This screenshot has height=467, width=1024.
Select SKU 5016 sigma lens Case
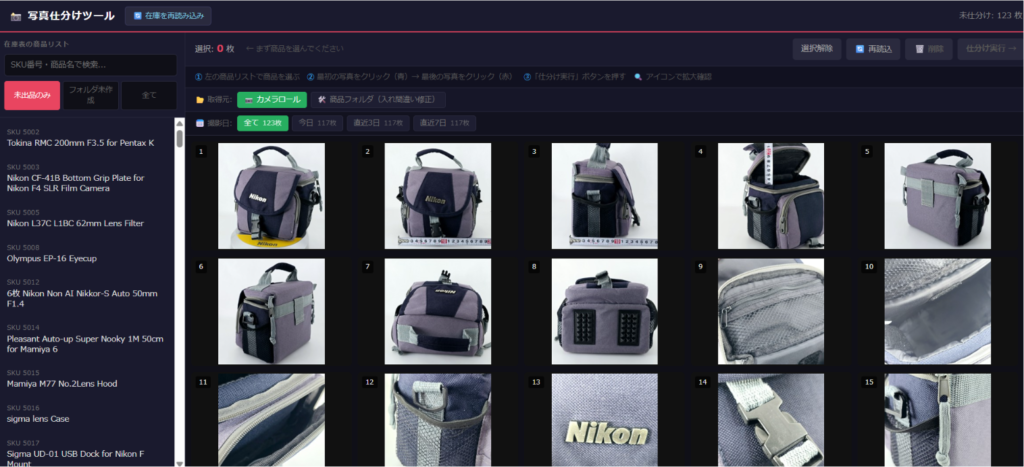click(x=88, y=413)
